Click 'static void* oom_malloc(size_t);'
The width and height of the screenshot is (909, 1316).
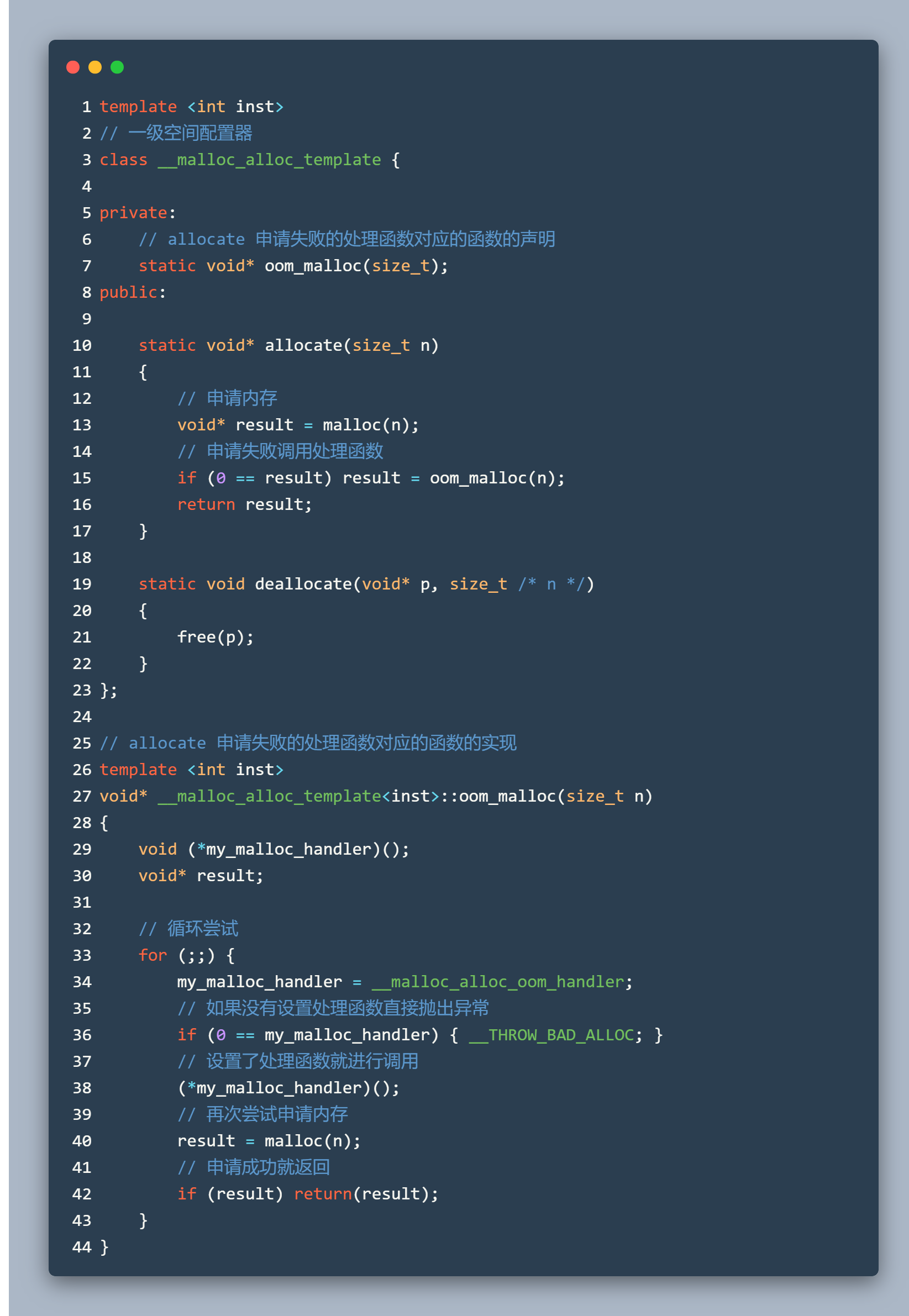pyautogui.click(x=293, y=266)
